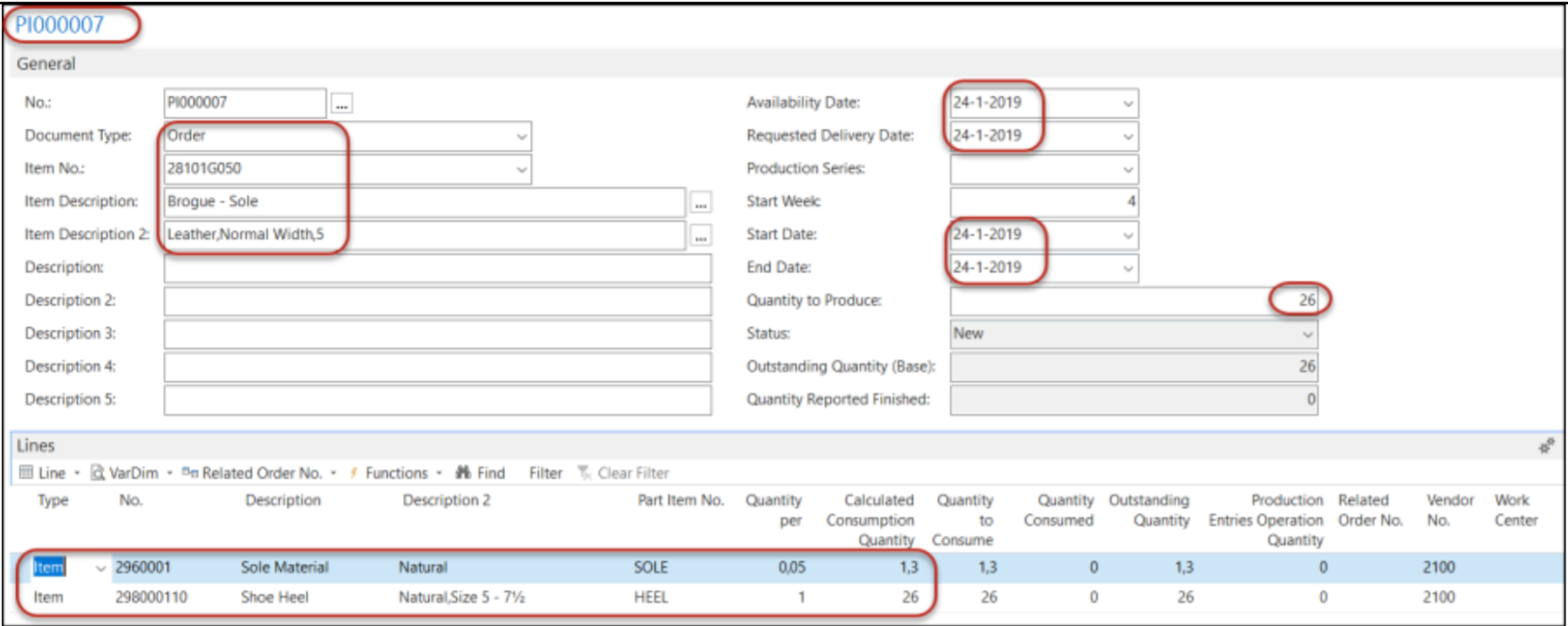The width and height of the screenshot is (1568, 626).
Task: Click Item type cell on Shoe Heel row
Action: point(48,597)
